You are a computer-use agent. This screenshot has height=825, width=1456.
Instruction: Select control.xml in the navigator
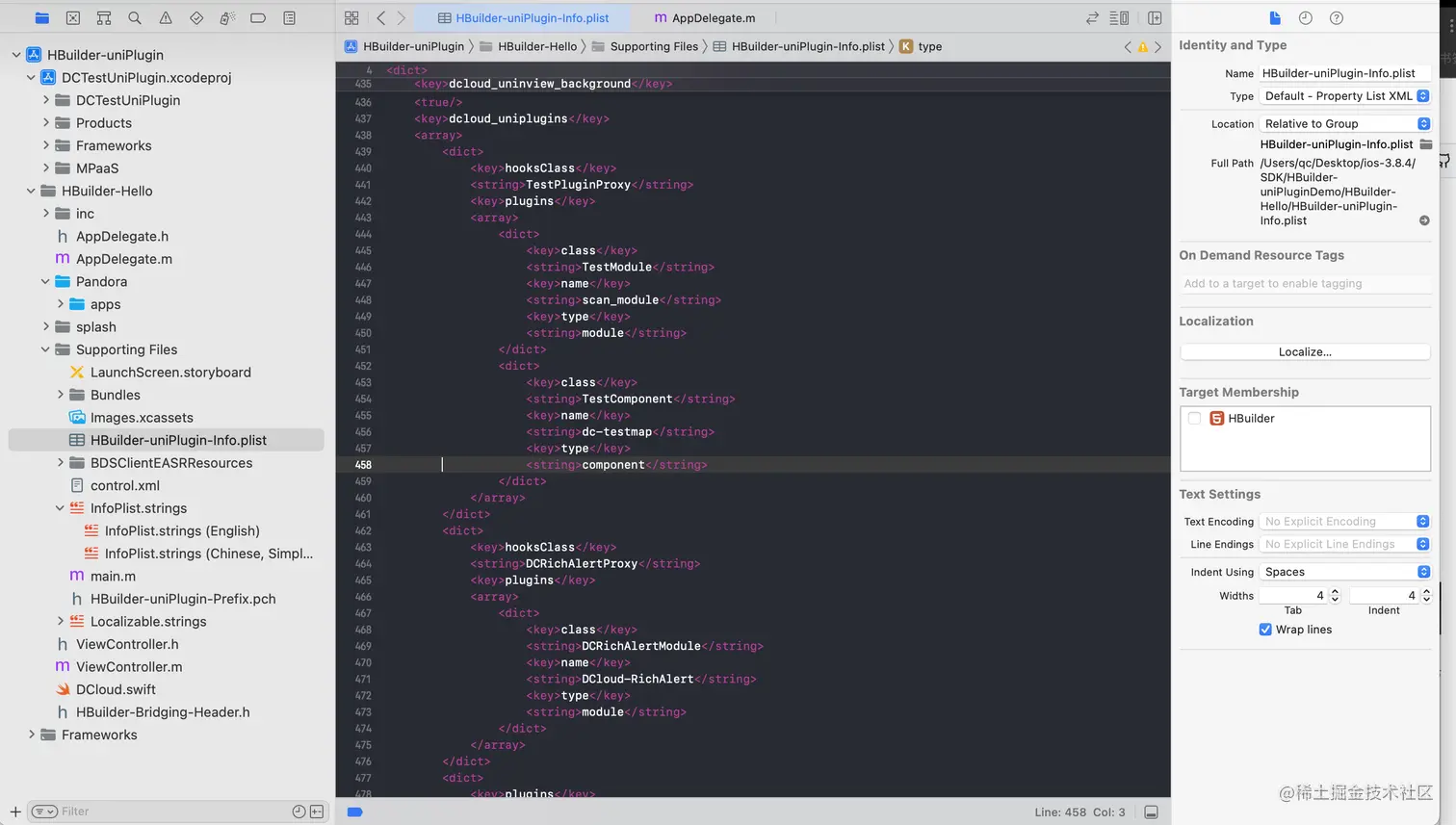pyautogui.click(x=125, y=485)
